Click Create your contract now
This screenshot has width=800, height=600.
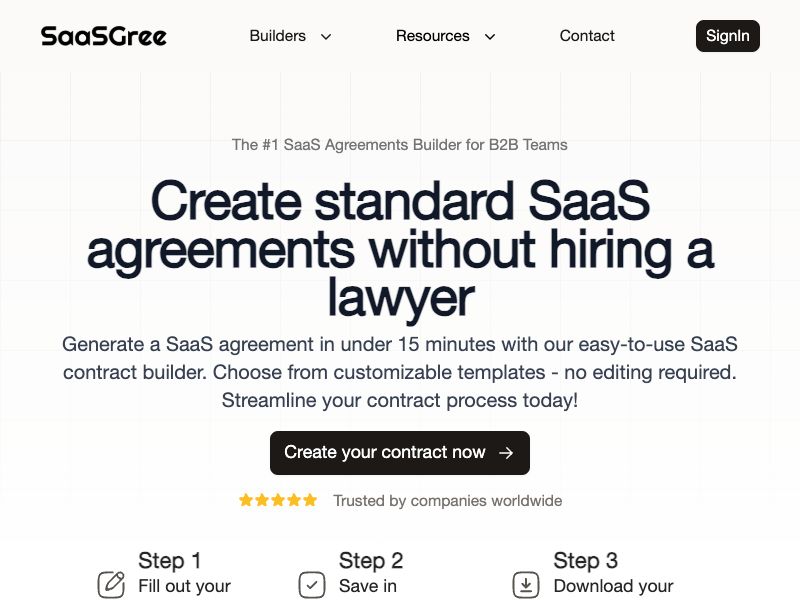[x=400, y=452]
